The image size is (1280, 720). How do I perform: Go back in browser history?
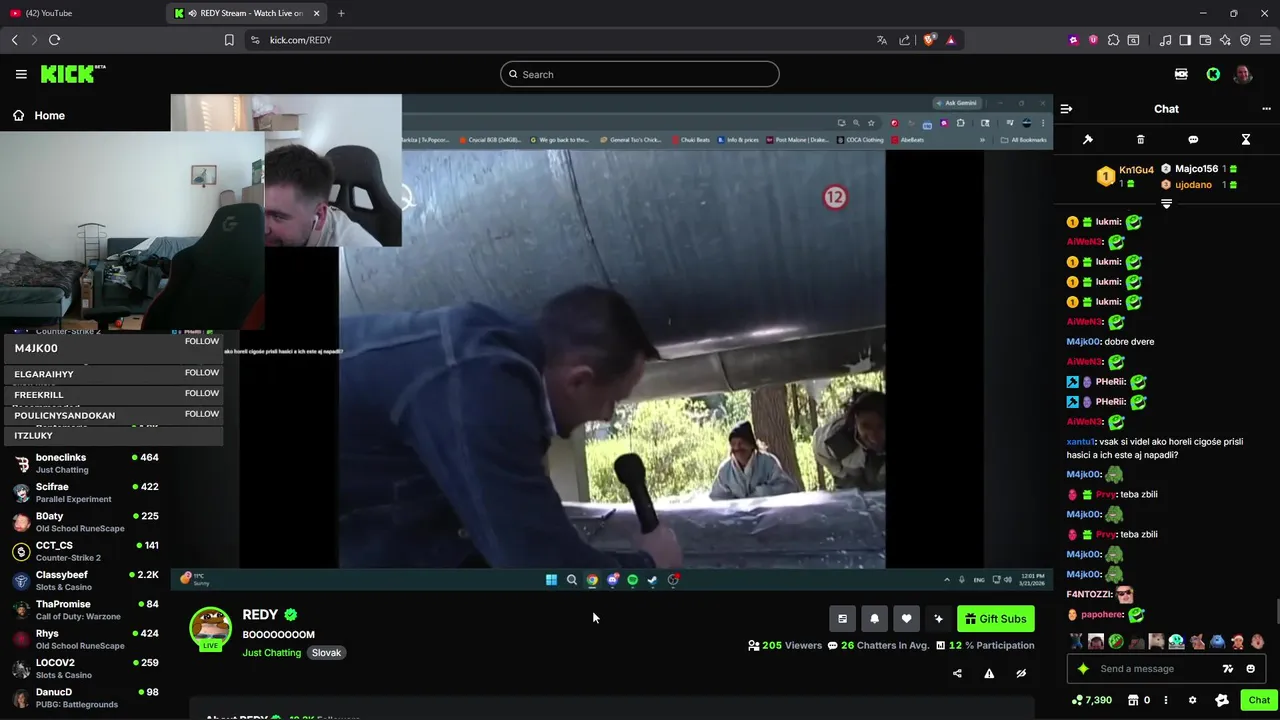(14, 40)
